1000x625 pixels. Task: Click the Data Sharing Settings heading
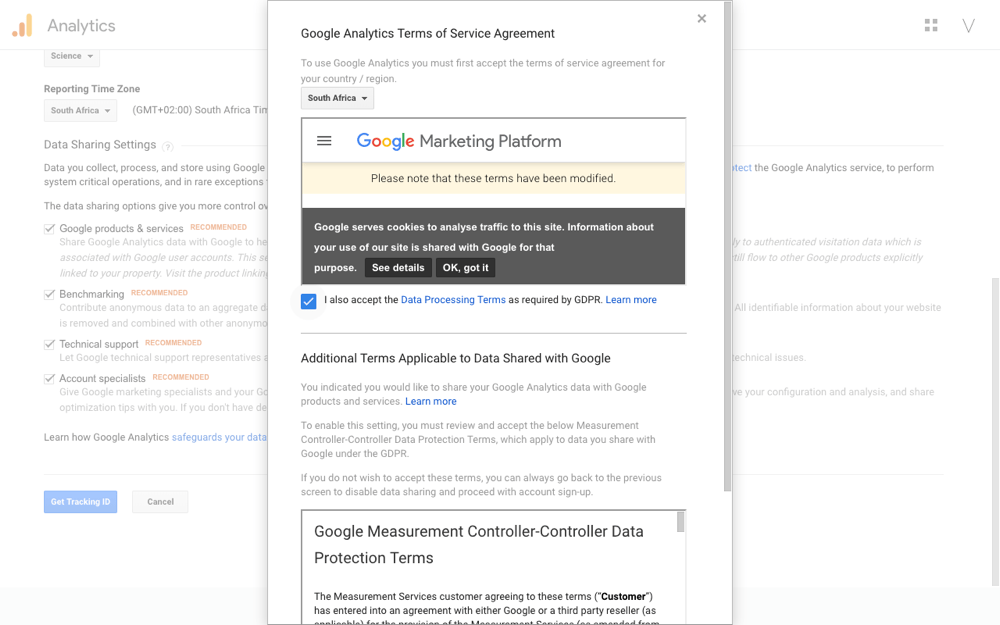coord(100,145)
